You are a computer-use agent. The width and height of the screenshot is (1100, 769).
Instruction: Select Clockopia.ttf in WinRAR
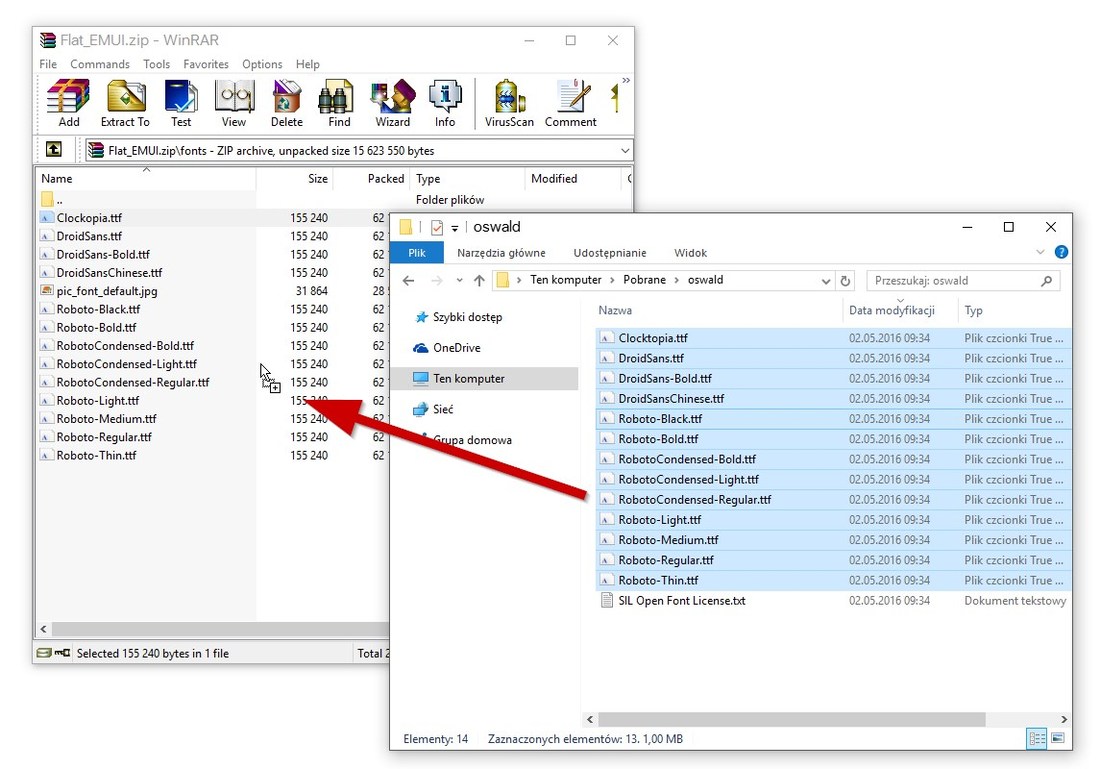(x=89, y=218)
